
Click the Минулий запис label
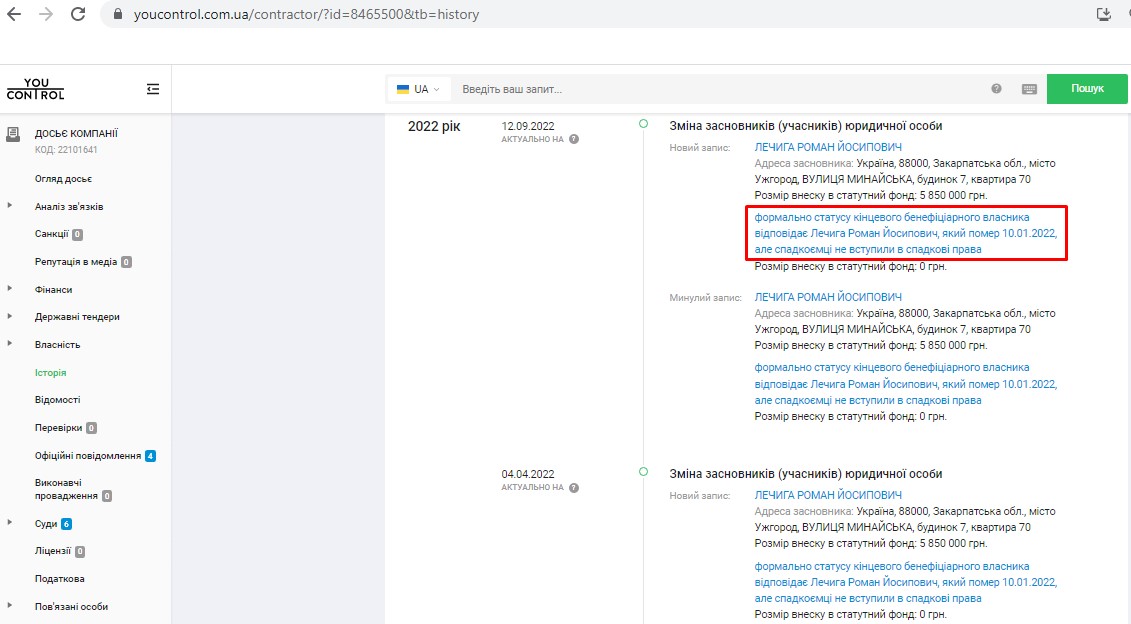(705, 298)
